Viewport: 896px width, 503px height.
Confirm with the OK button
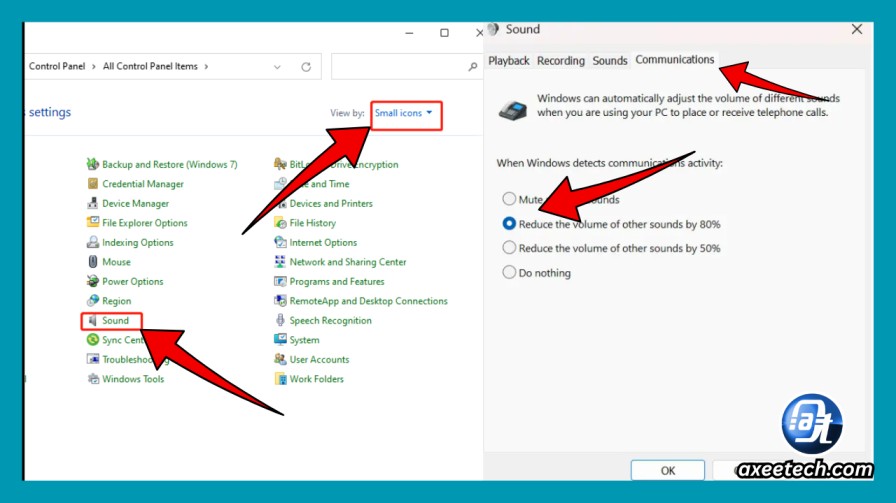coord(667,470)
